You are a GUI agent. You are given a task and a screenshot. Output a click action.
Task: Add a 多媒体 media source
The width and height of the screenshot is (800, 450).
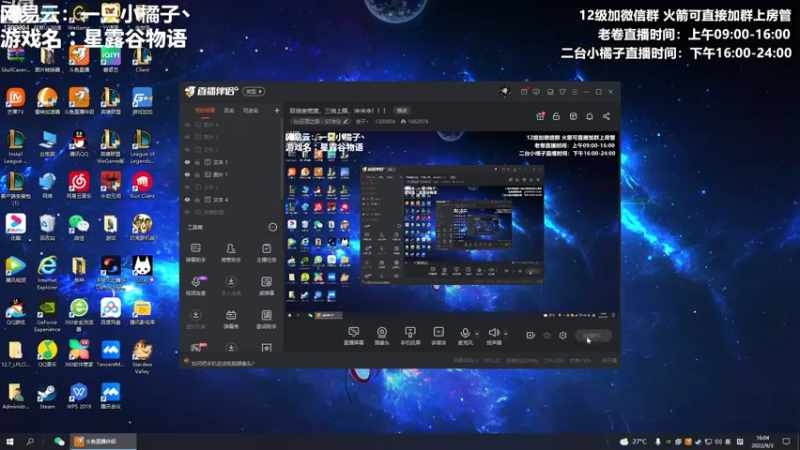(439, 336)
